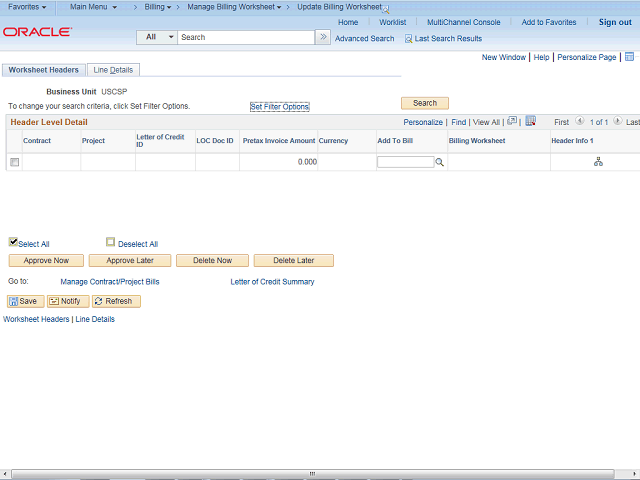Go to next row arrow icon

(x=618, y=121)
